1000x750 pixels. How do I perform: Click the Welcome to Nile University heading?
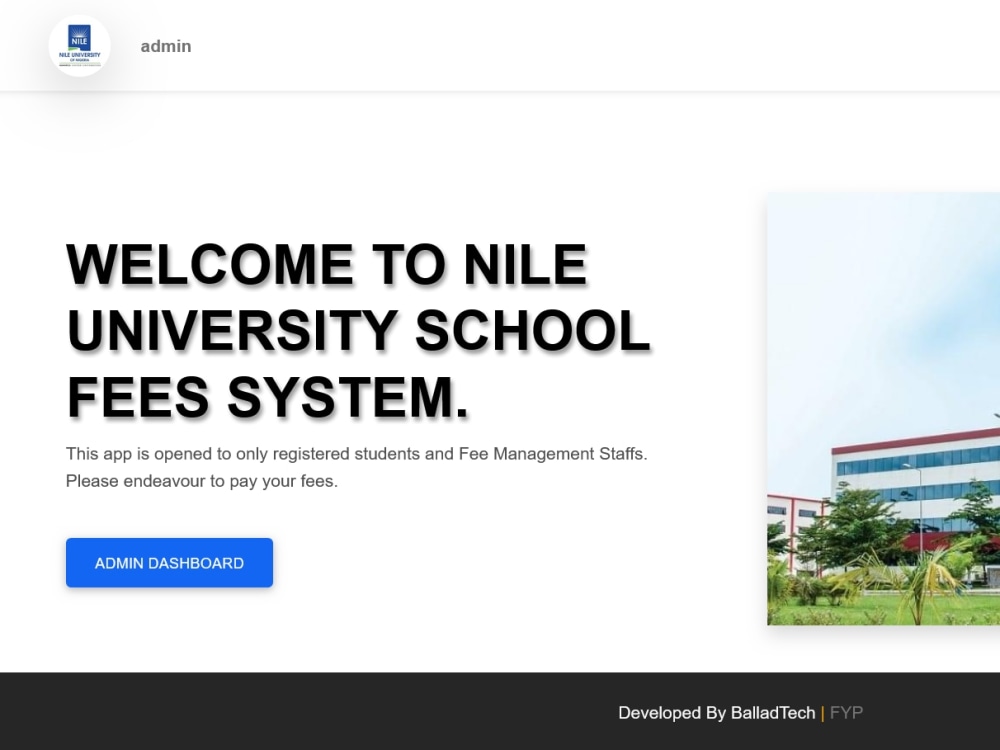point(358,330)
